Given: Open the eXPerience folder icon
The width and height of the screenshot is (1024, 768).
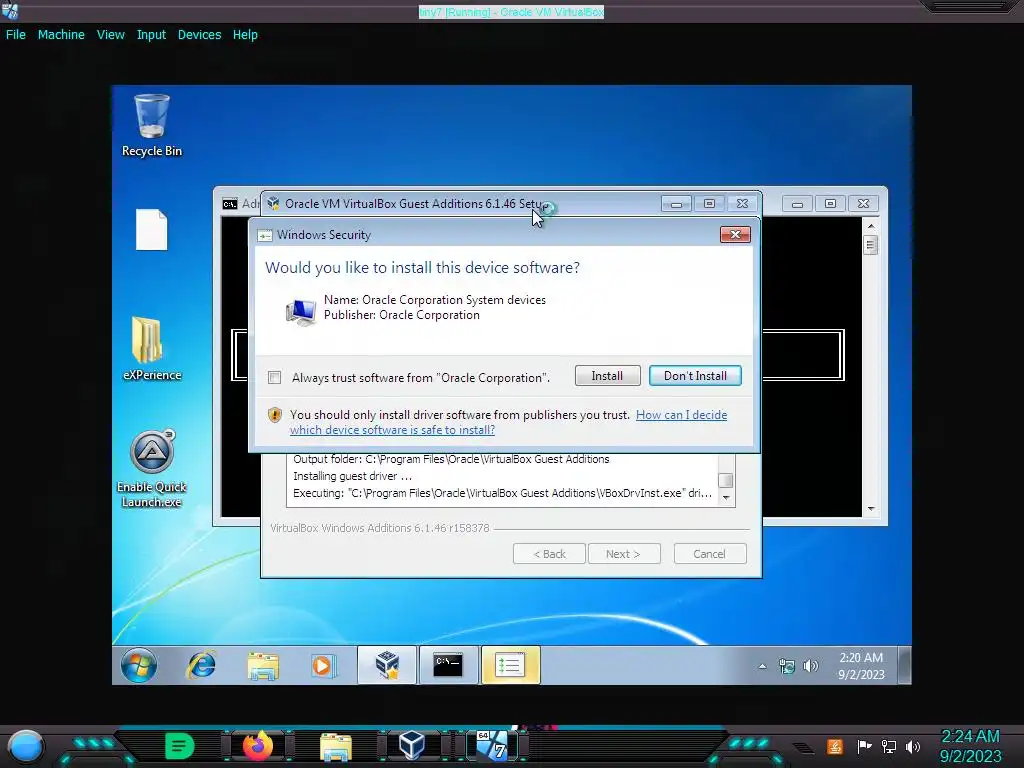Looking at the screenshot, I should (152, 349).
